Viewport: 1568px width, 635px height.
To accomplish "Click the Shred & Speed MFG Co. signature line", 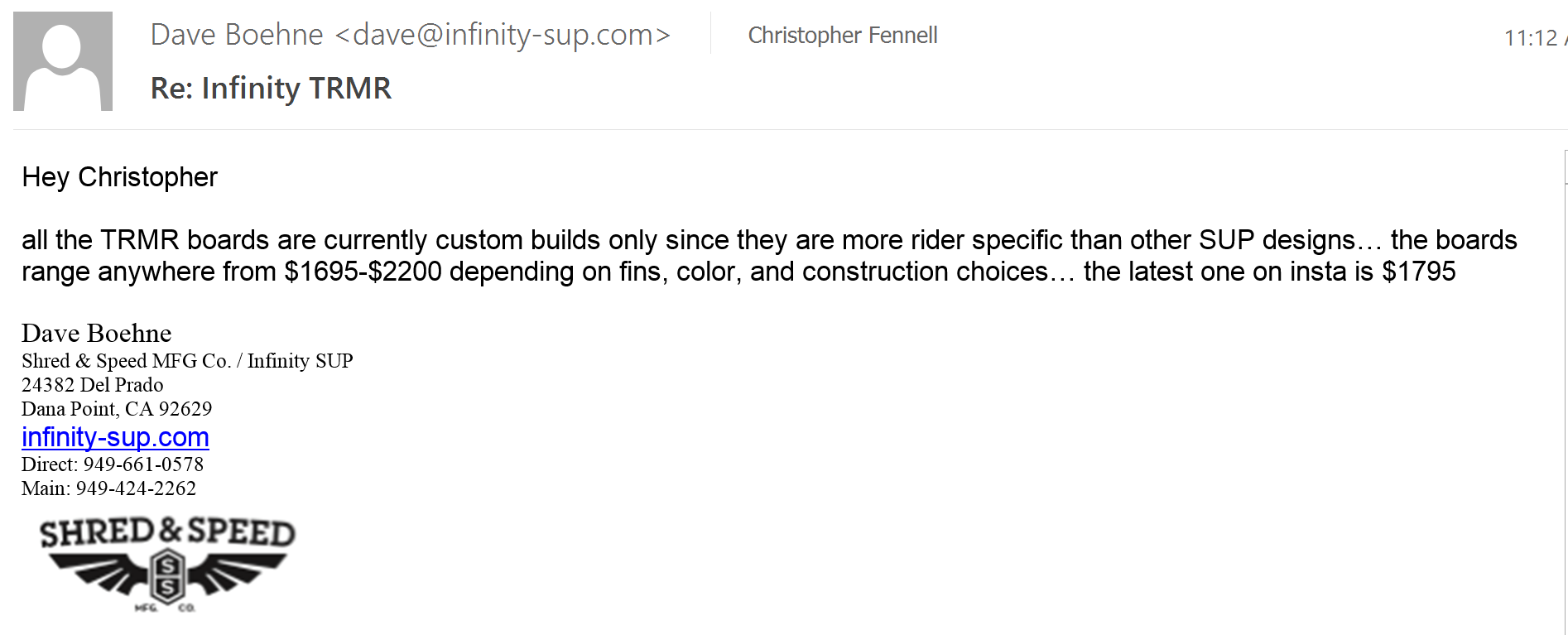I will [126, 361].
